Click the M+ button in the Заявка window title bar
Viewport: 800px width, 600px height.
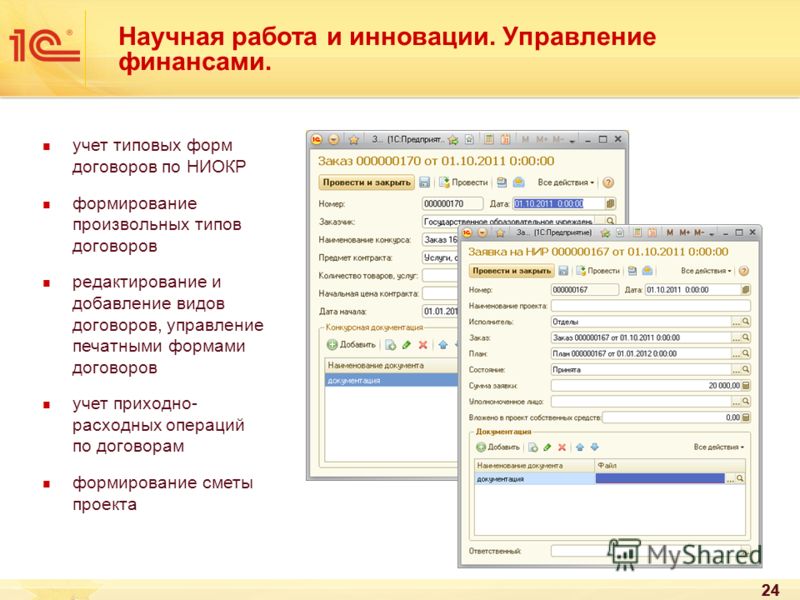(684, 233)
